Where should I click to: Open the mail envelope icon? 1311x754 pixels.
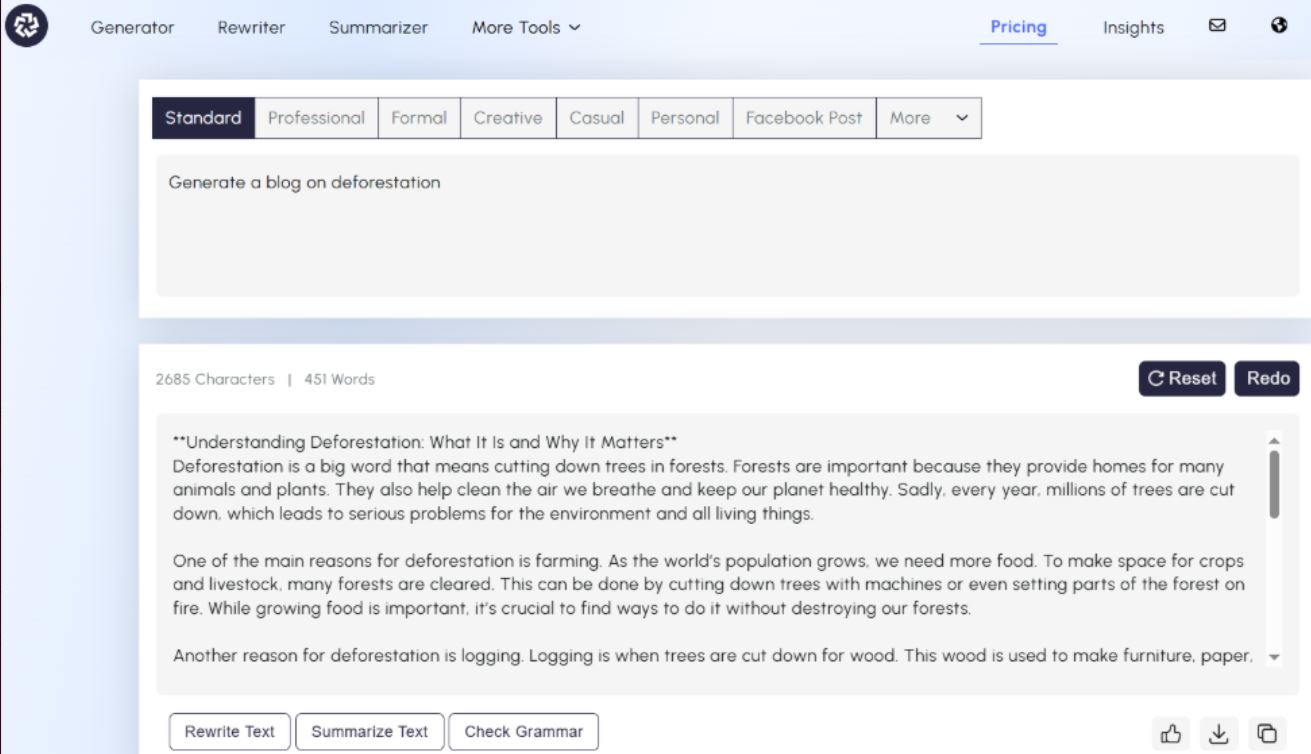pyautogui.click(x=1217, y=26)
